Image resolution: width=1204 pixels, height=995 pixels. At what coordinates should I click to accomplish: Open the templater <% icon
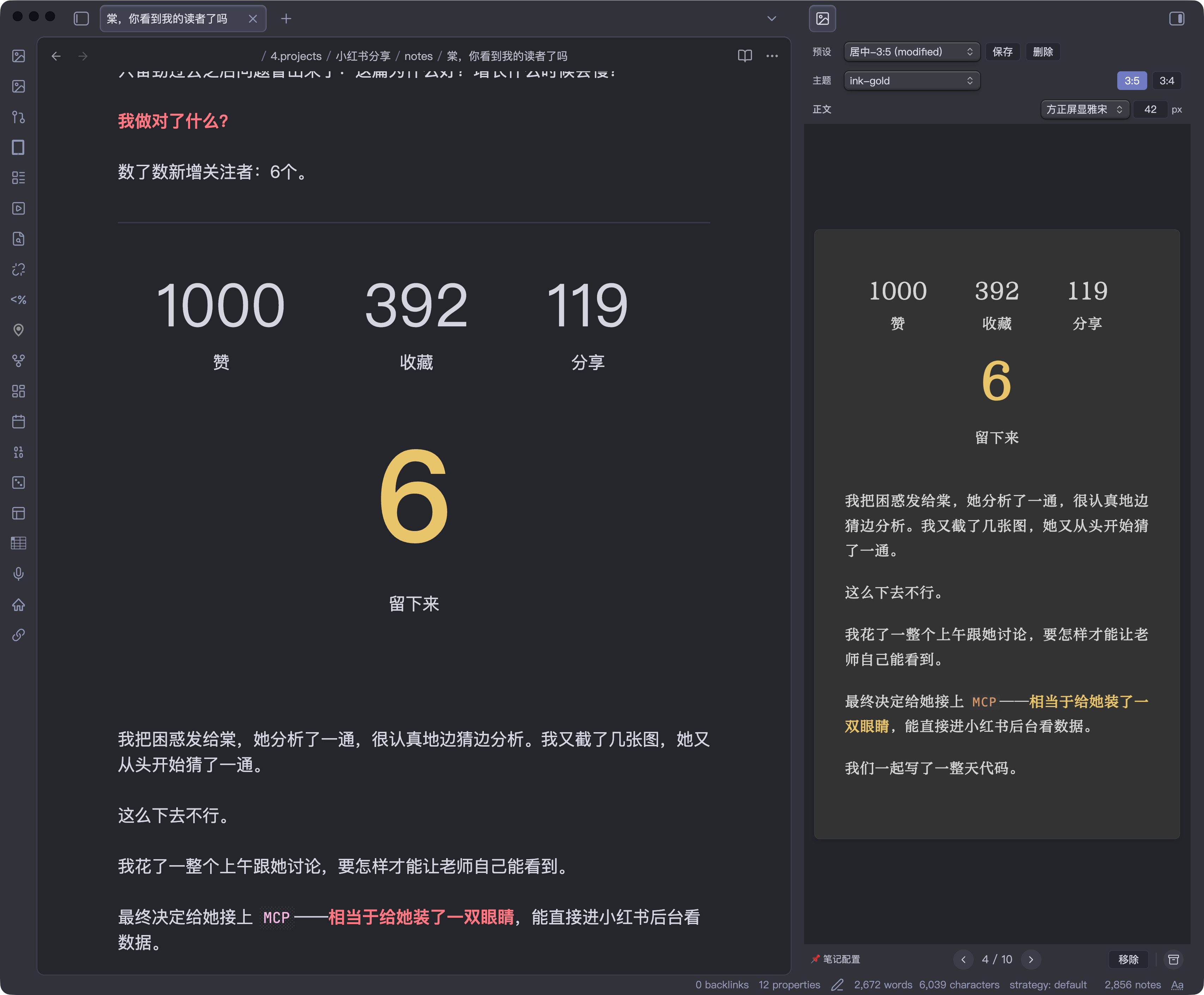pos(18,300)
